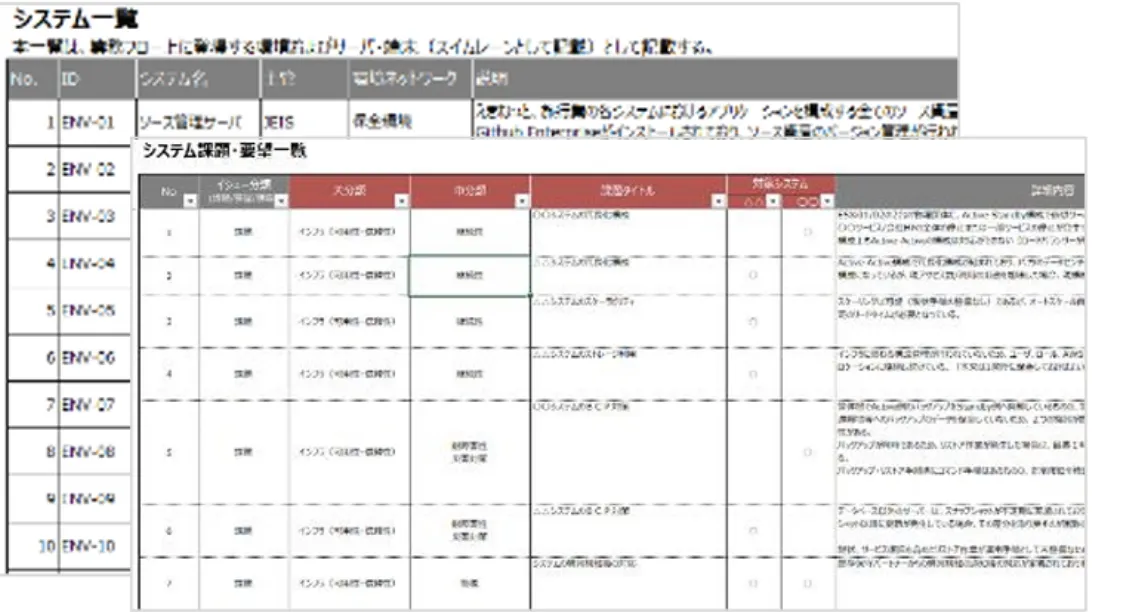Viewport: 1140px width, 612px height.
Task: Select the ENV-08 ID cell
Action: click(95, 451)
